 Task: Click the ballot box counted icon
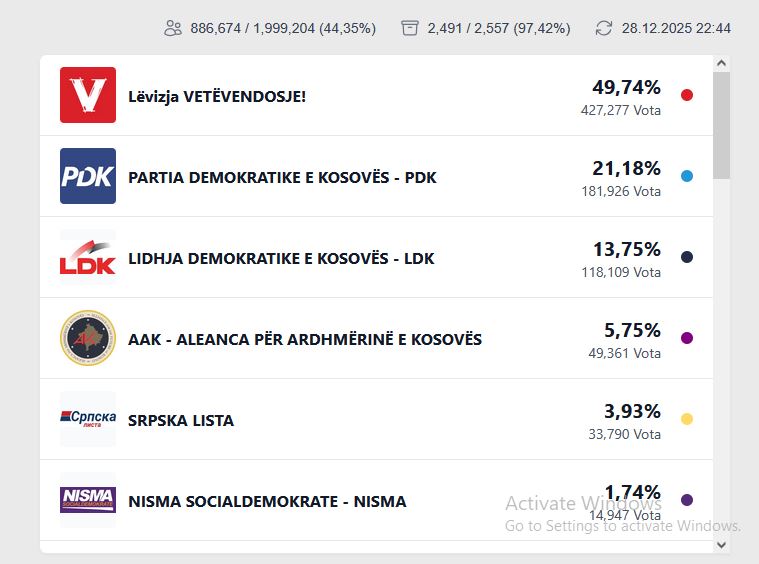409,28
